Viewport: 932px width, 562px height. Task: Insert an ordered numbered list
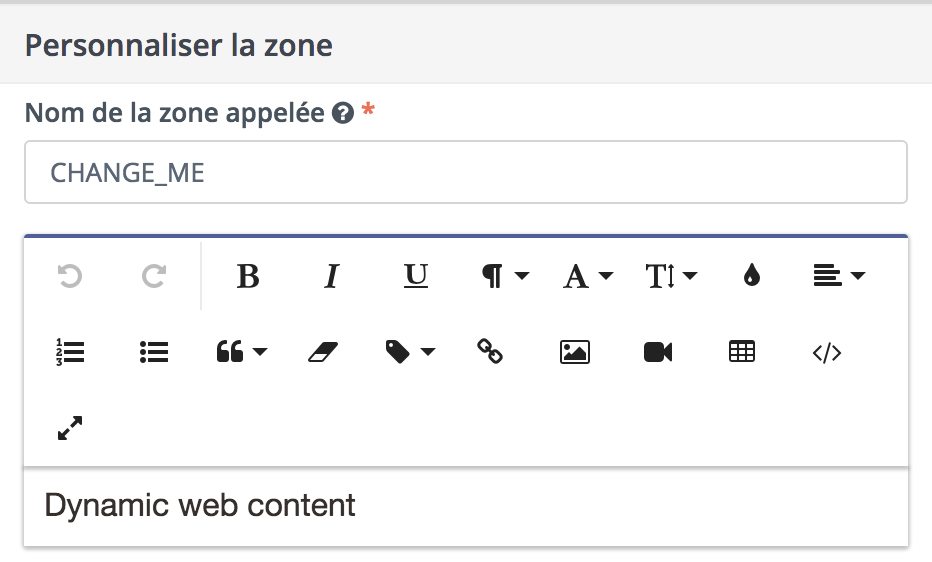(x=70, y=352)
